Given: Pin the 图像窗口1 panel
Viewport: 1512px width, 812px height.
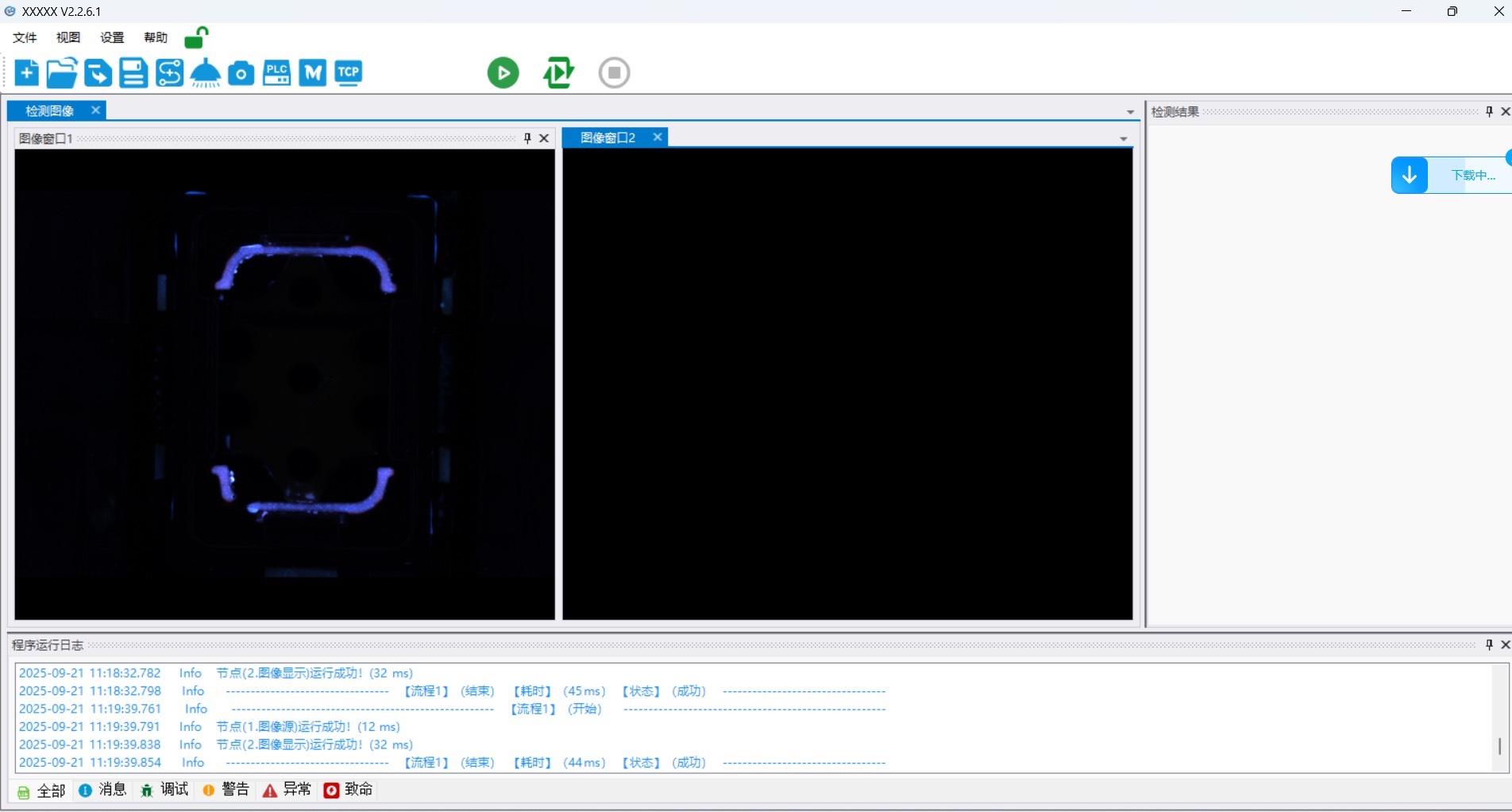Looking at the screenshot, I should click(x=527, y=138).
